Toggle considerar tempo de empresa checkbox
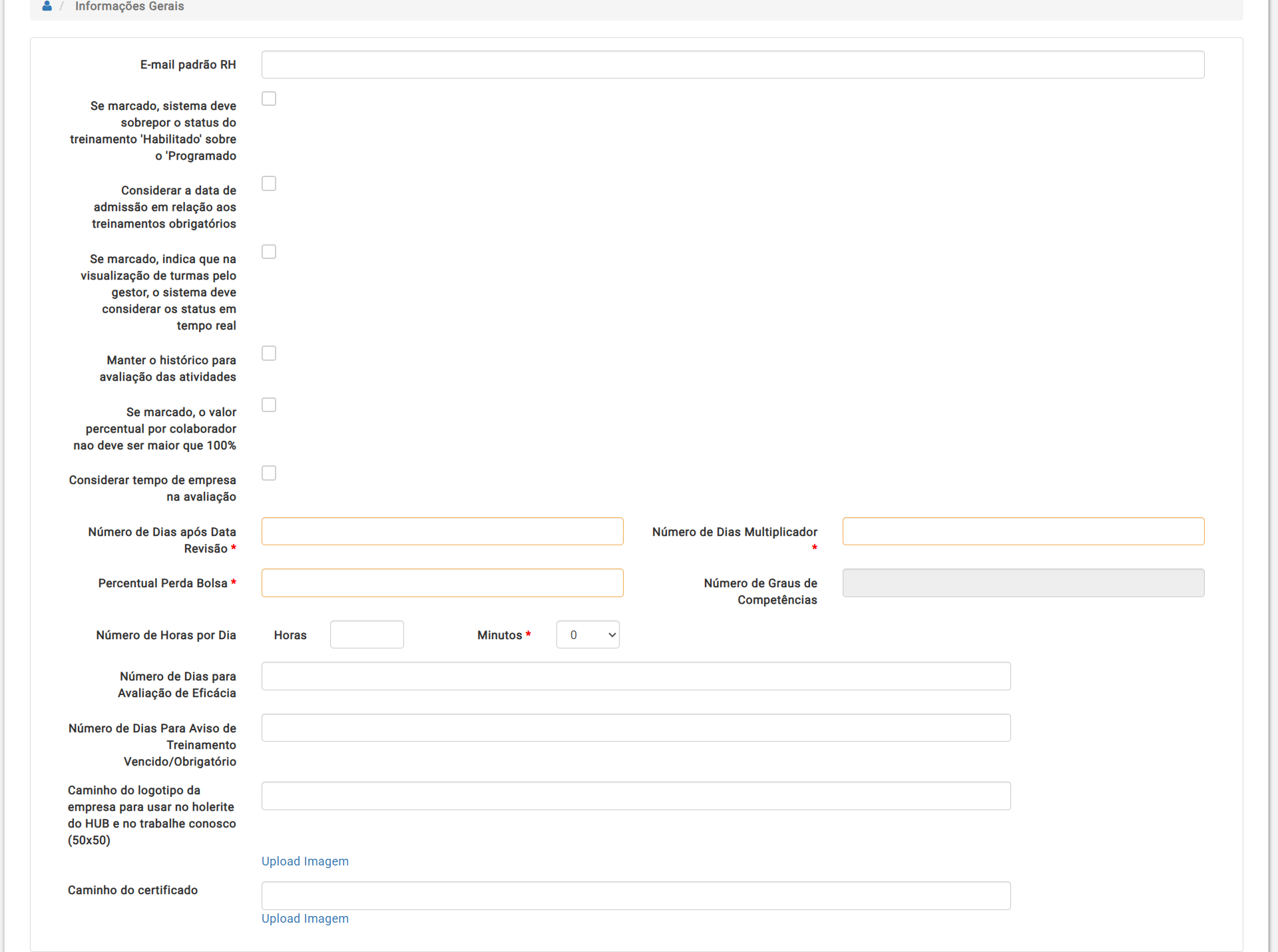The image size is (1278, 952). (x=269, y=473)
